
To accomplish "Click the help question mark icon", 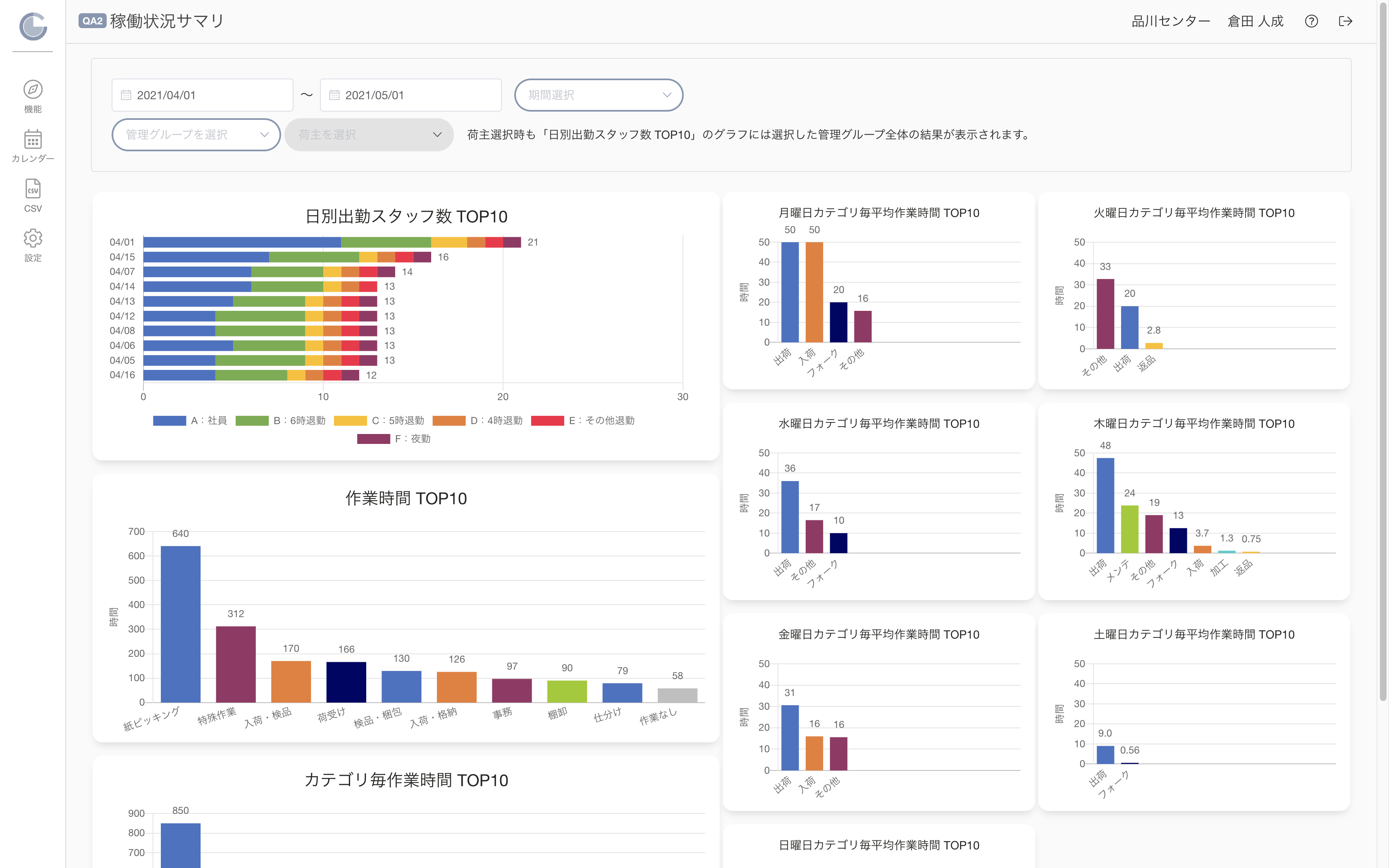I will click(1311, 21).
